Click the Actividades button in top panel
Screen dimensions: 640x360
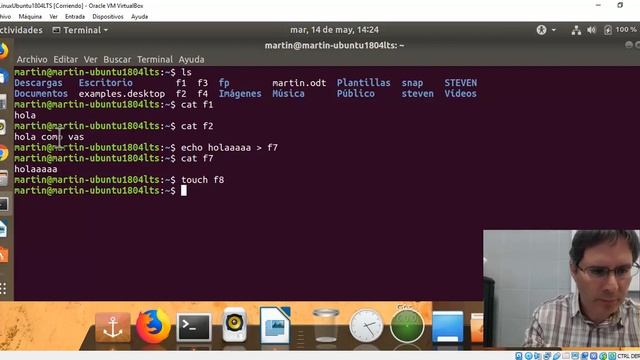pyautogui.click(x=21, y=30)
